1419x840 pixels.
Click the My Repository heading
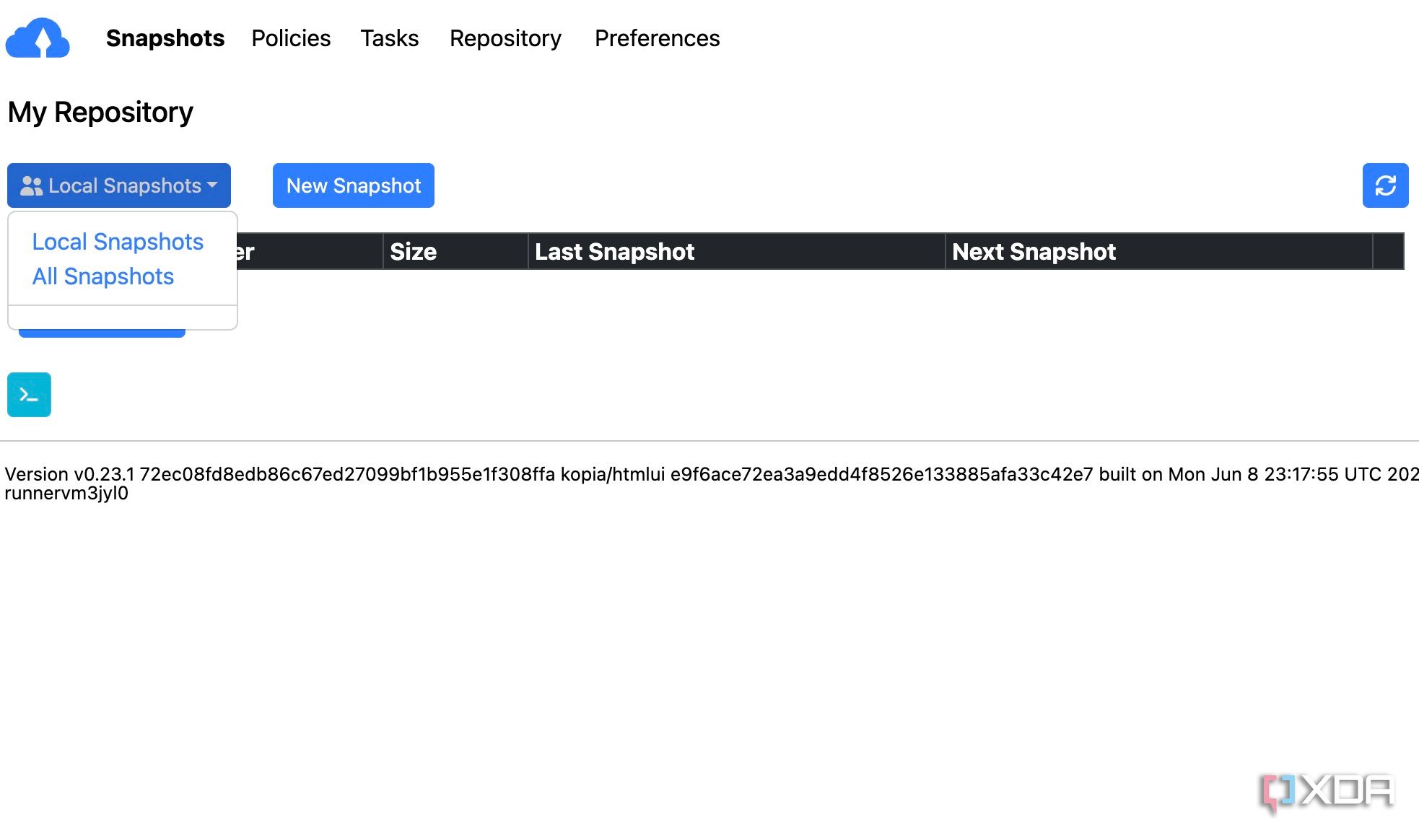tap(100, 113)
